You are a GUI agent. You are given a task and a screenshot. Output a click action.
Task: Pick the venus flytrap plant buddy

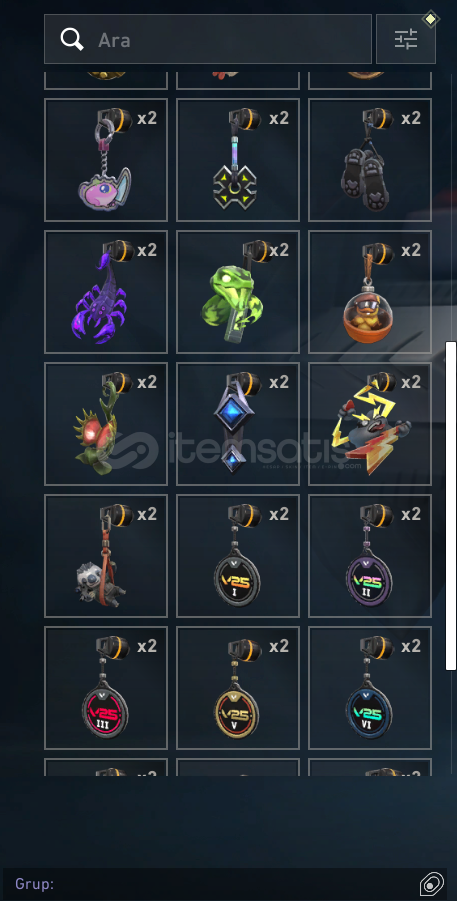pos(106,424)
